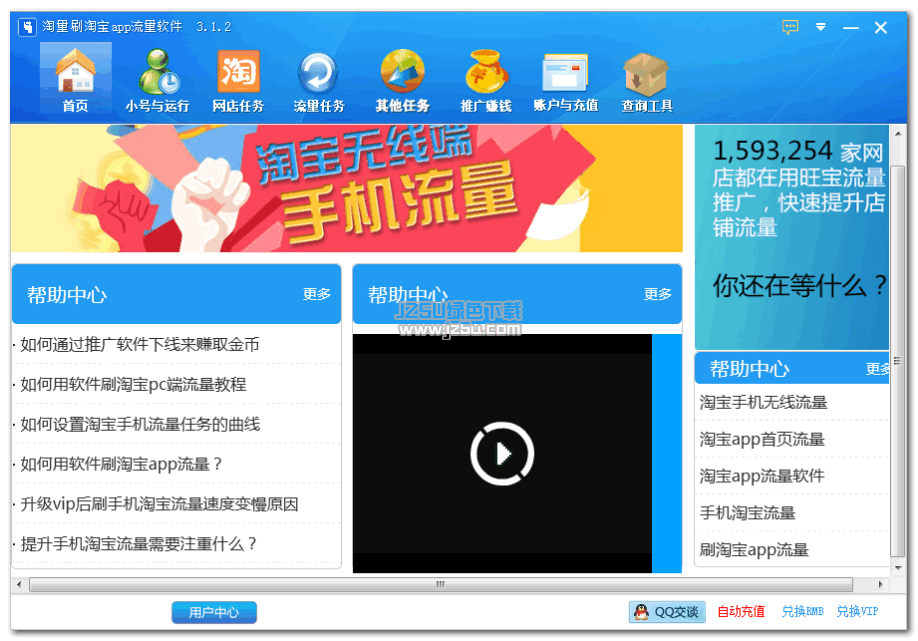Viewport: 918px width, 641px height.
Task: Open 如何用软件刷淘宝pc端流量教程 article
Action: click(x=133, y=385)
